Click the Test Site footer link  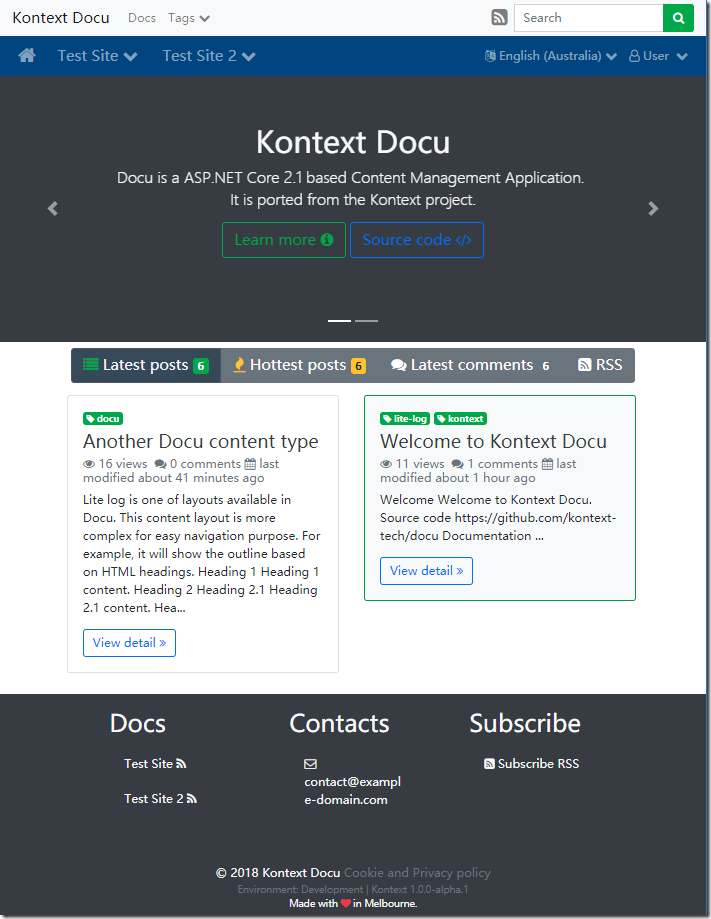148,764
